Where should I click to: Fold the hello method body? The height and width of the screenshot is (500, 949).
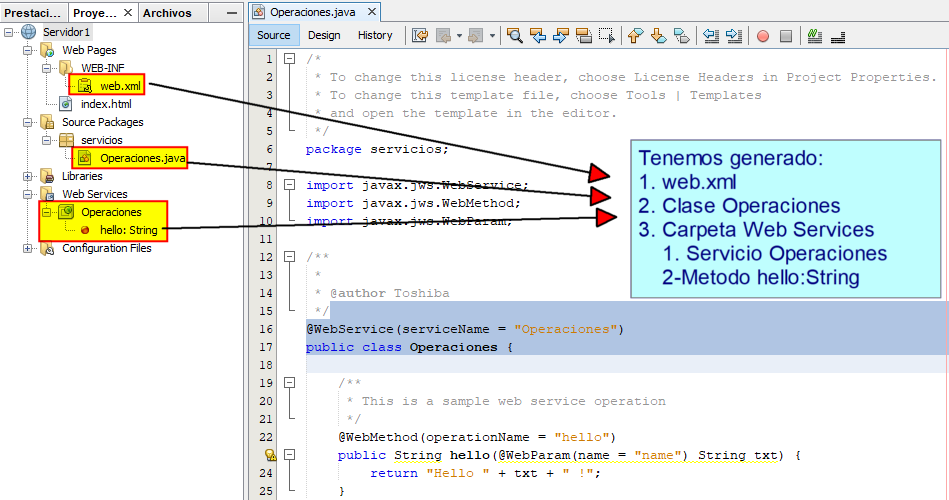[x=290, y=455]
